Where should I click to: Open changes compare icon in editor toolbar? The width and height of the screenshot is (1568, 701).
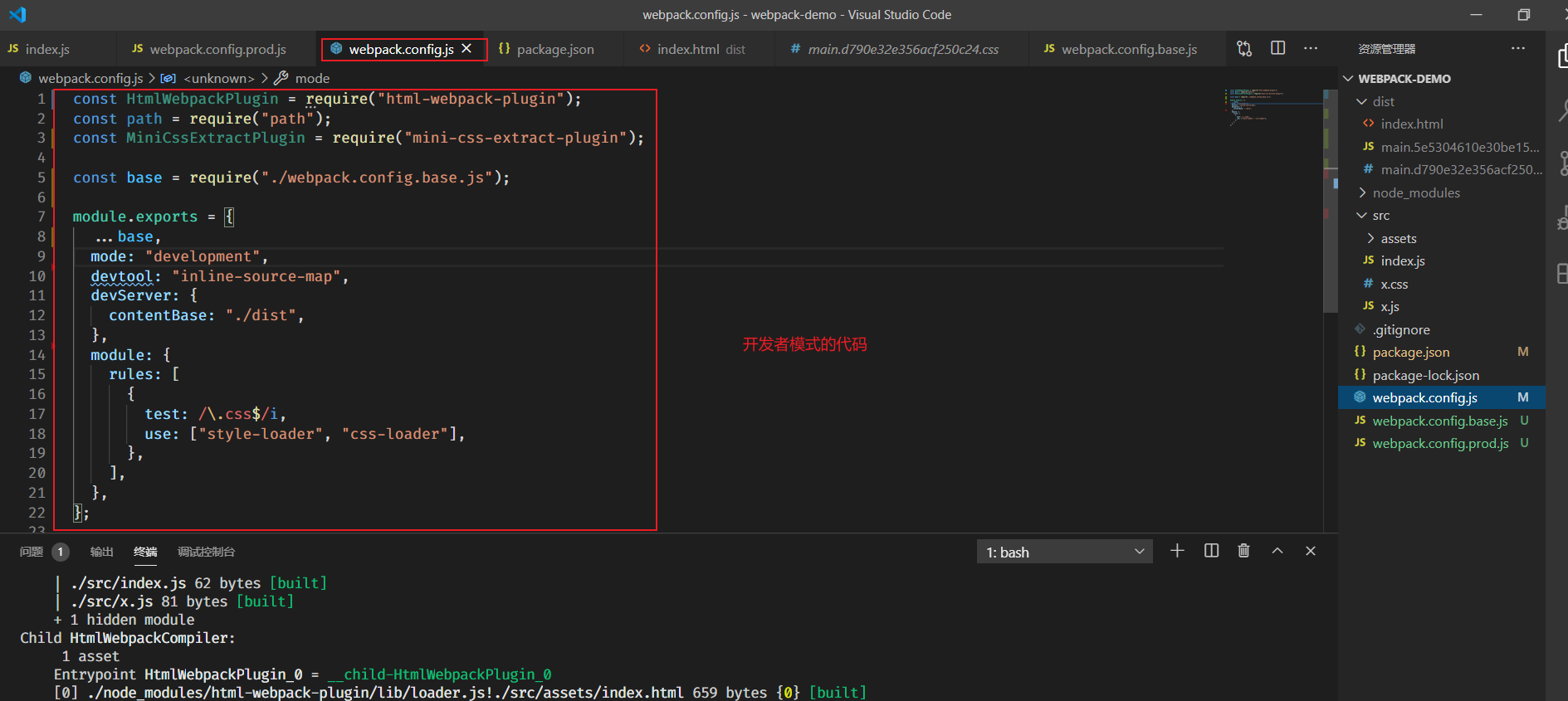pos(1244,48)
